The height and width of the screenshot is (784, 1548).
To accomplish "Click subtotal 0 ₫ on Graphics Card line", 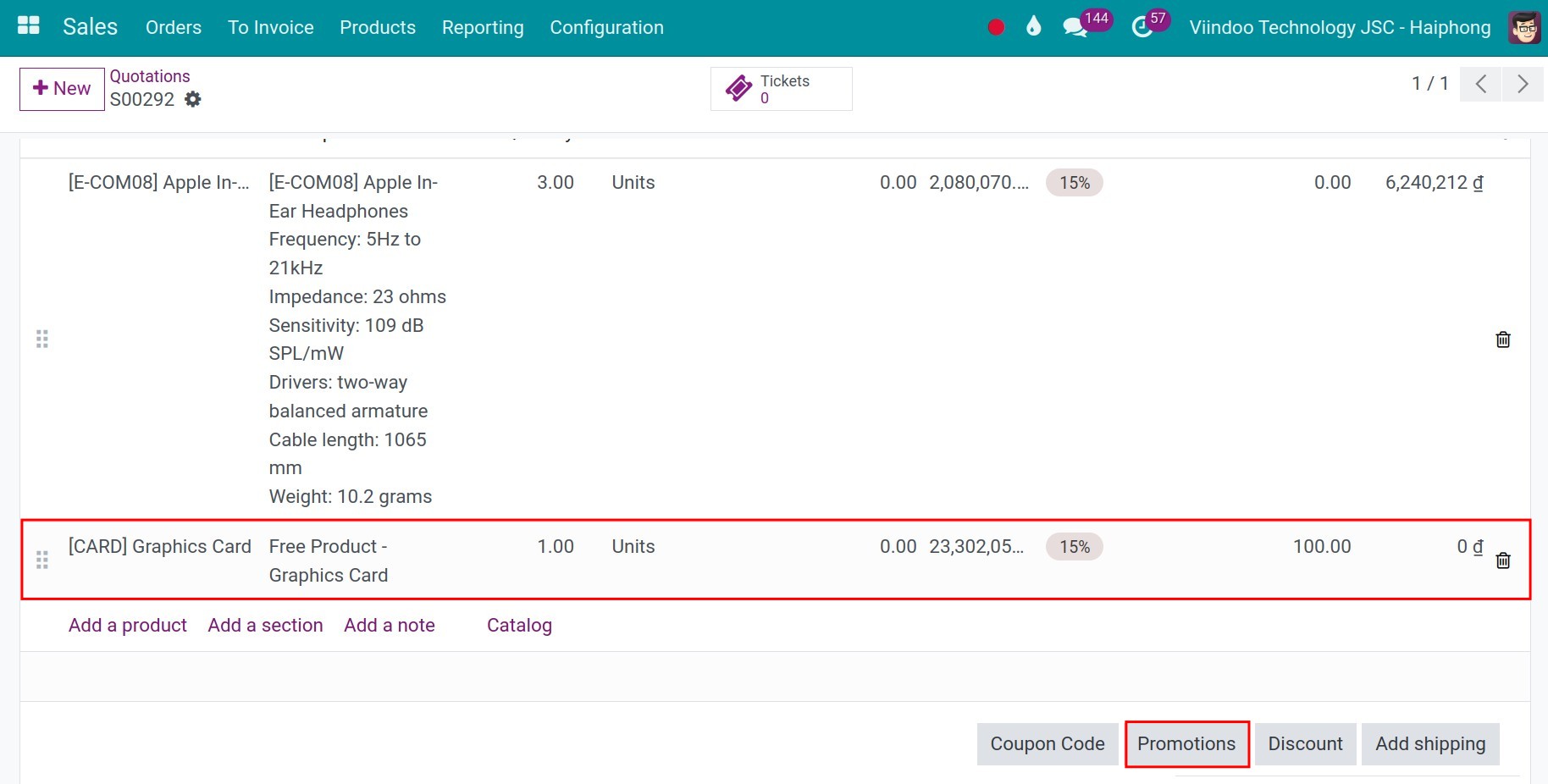I will [1470, 547].
